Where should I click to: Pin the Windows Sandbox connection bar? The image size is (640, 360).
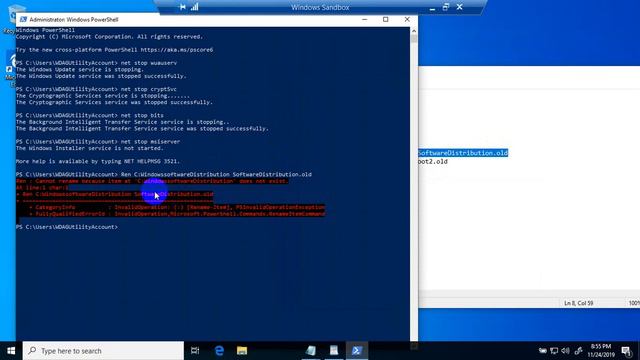coord(182,7)
